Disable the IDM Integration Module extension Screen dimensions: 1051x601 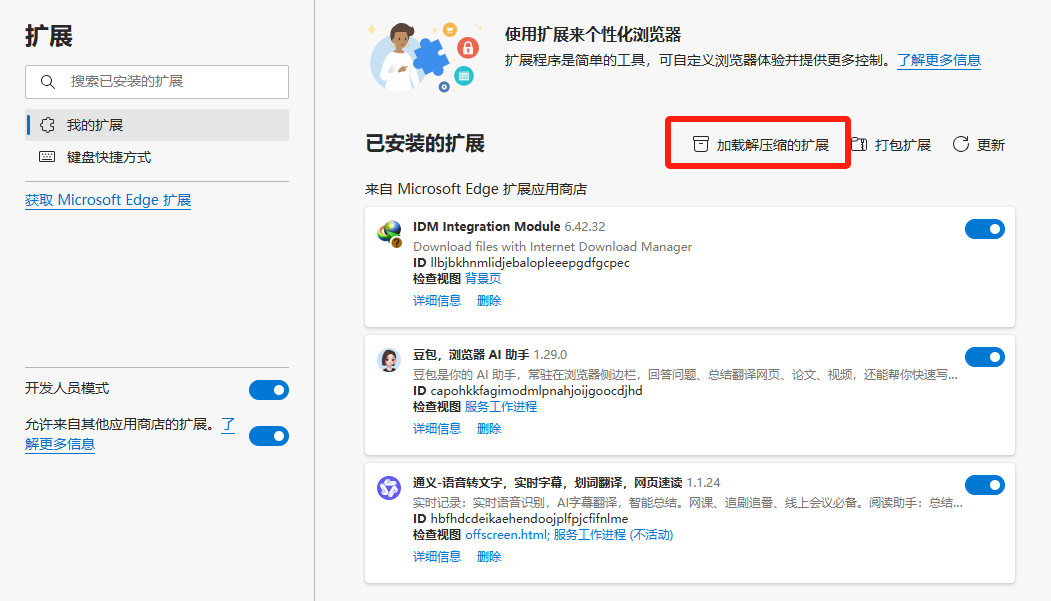pyautogui.click(x=985, y=229)
